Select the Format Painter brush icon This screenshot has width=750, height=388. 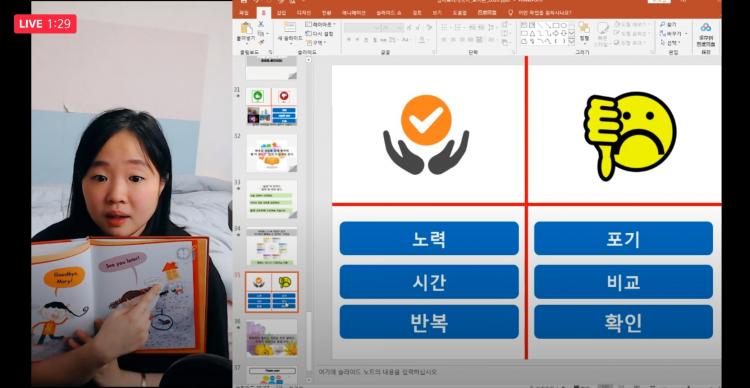click(x=261, y=42)
